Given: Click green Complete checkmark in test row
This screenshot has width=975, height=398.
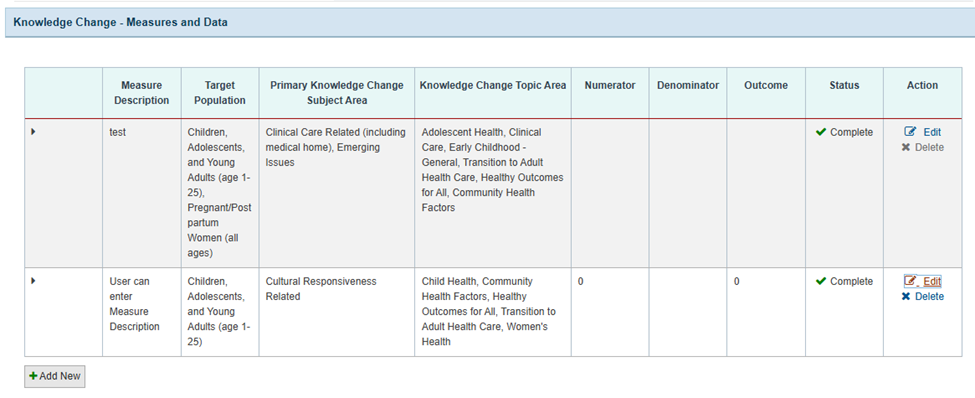Looking at the screenshot, I should 821,132.
